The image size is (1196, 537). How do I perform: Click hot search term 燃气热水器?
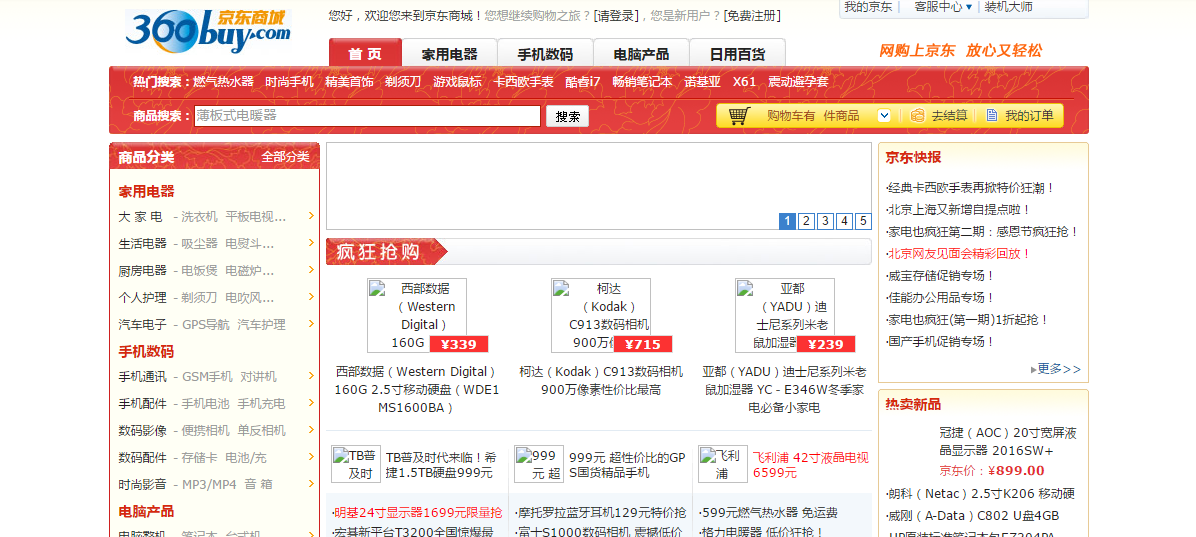223,82
